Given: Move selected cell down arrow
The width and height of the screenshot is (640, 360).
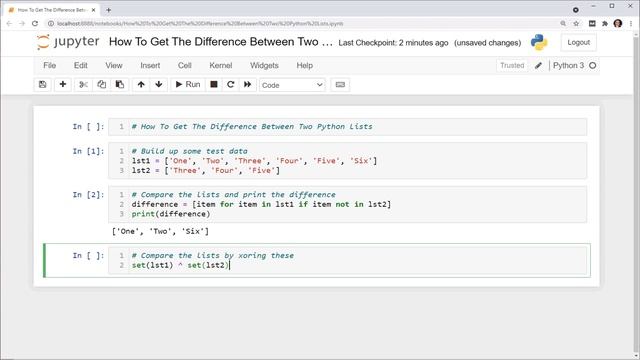Looking at the screenshot, I should pyautogui.click(x=159, y=84).
